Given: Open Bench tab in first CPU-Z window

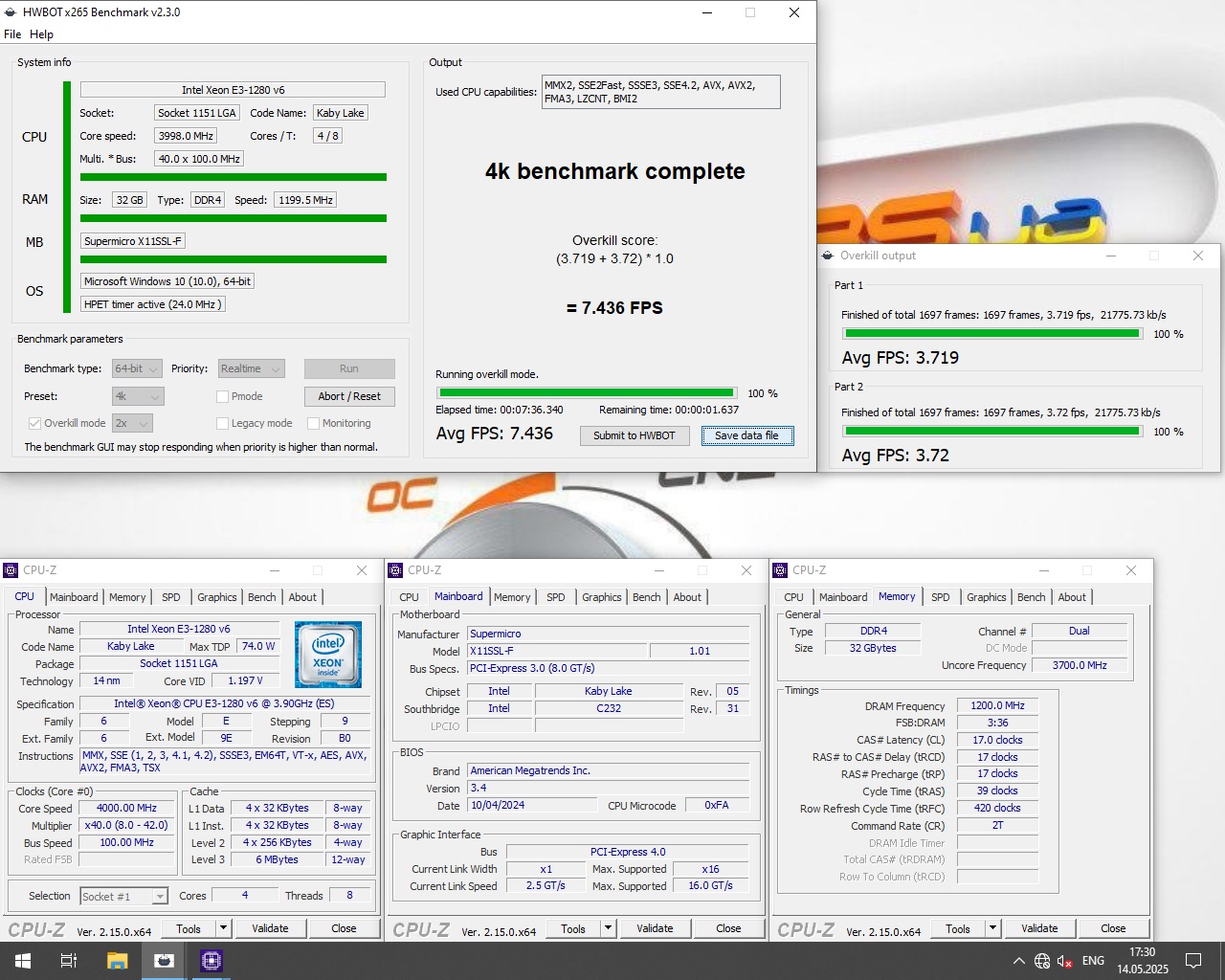Looking at the screenshot, I should 262,597.
